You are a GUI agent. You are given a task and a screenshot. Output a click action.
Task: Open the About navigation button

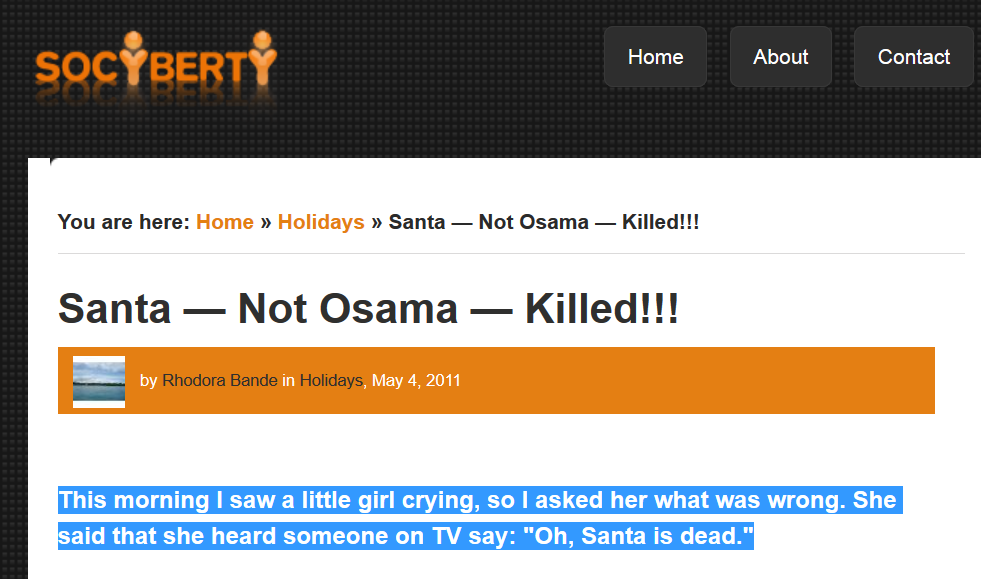[x=780, y=57]
